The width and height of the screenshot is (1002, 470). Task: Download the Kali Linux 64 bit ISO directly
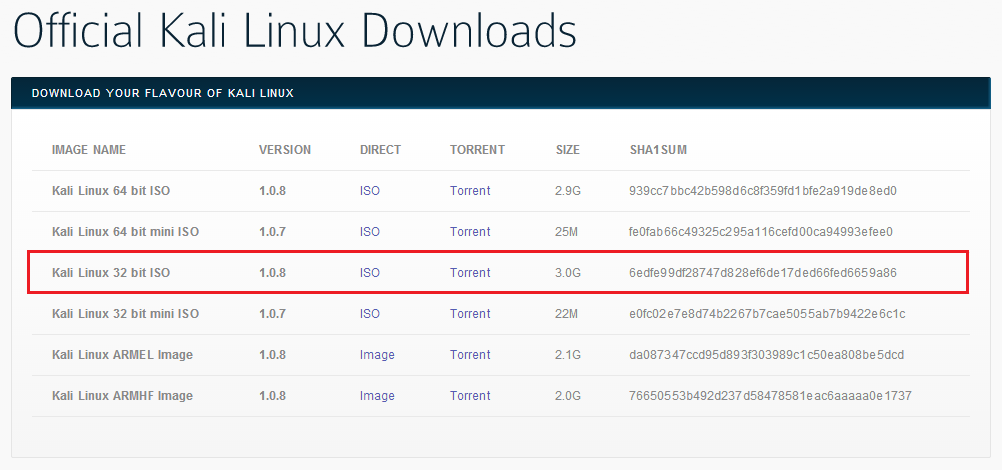coord(369,191)
